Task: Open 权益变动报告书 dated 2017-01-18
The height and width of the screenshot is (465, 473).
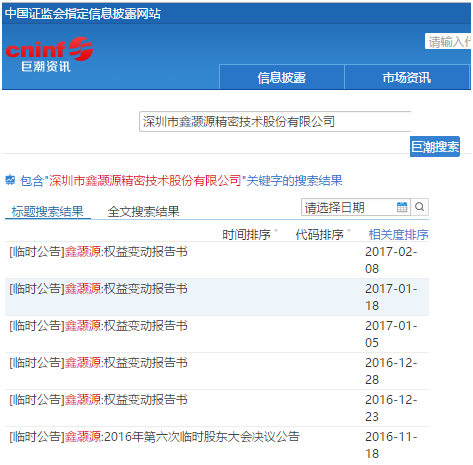Action: (x=99, y=288)
